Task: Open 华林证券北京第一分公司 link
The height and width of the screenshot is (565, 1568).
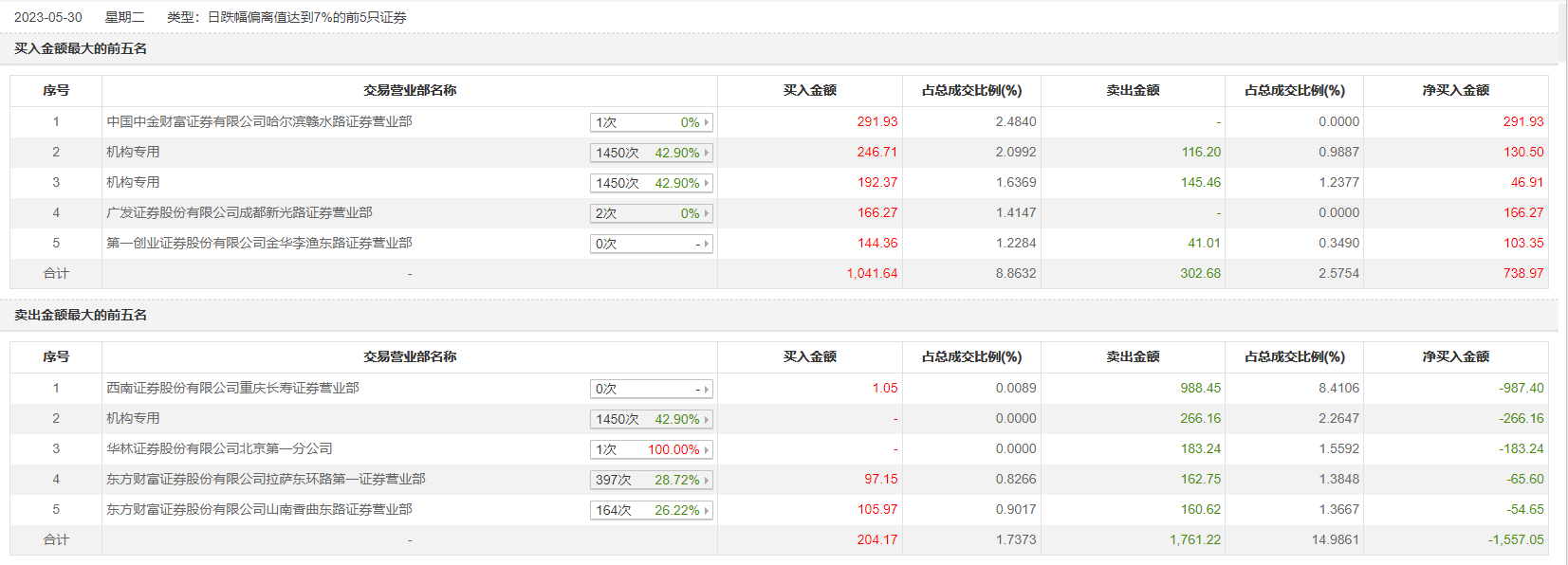Action: tap(219, 448)
